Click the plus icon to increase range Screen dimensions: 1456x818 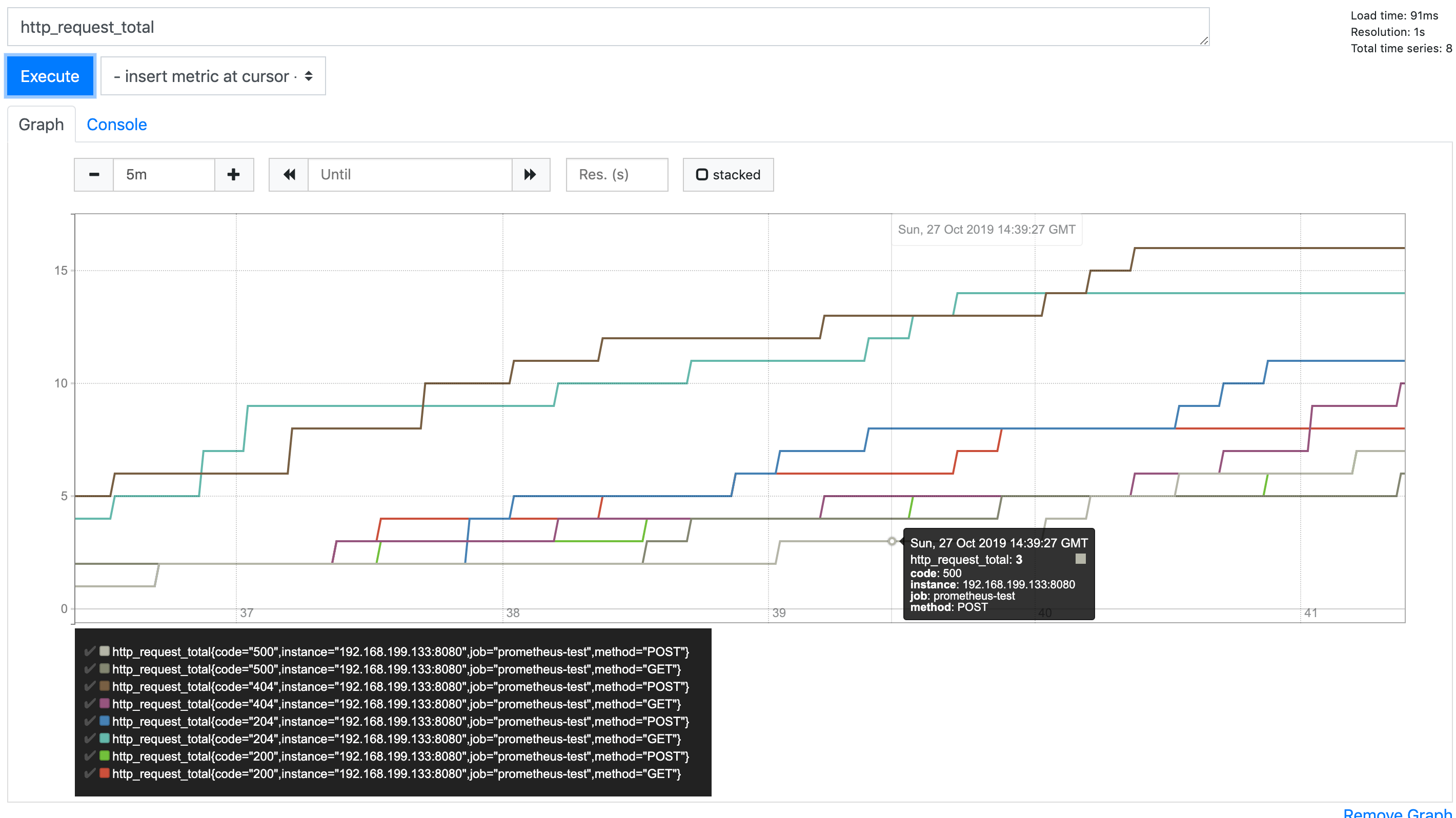[x=233, y=175]
